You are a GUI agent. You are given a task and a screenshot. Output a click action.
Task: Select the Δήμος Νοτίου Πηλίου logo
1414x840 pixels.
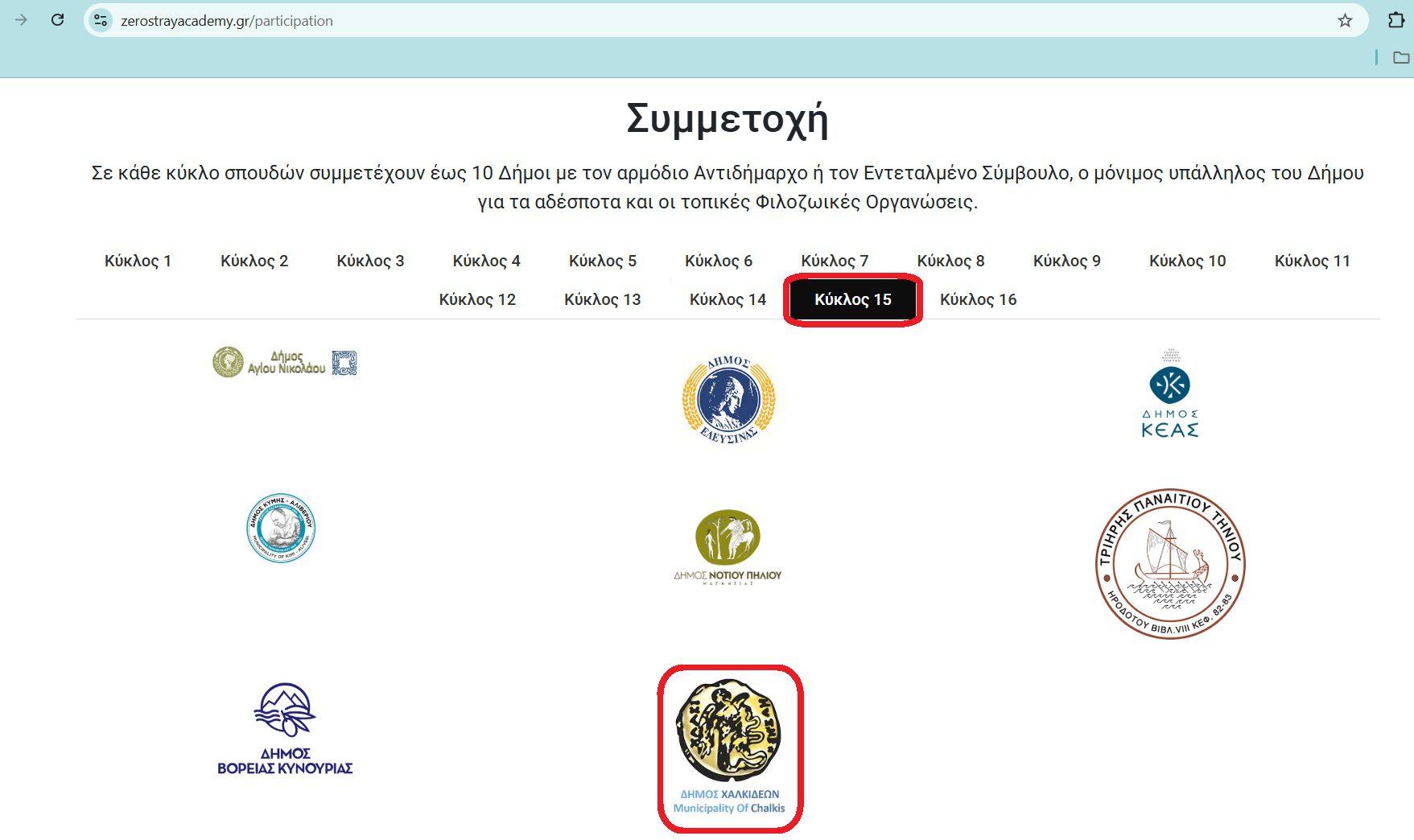728,546
